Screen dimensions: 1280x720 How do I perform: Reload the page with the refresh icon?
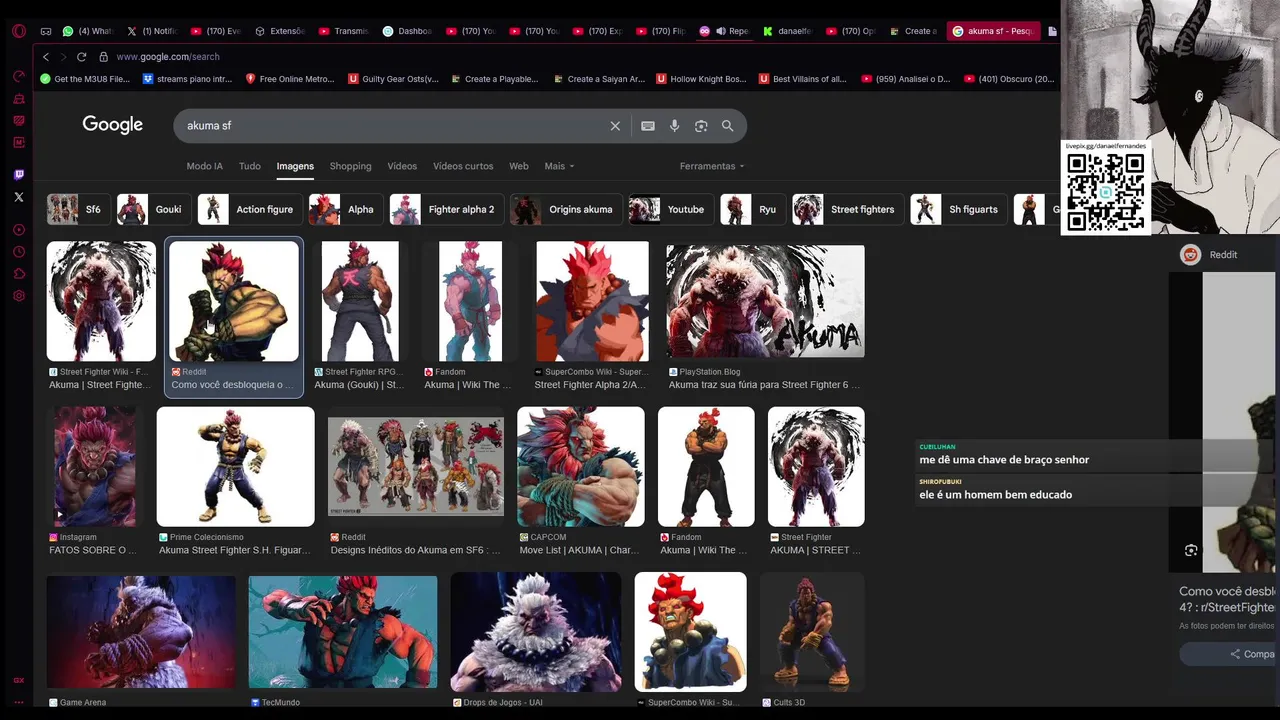tap(81, 57)
